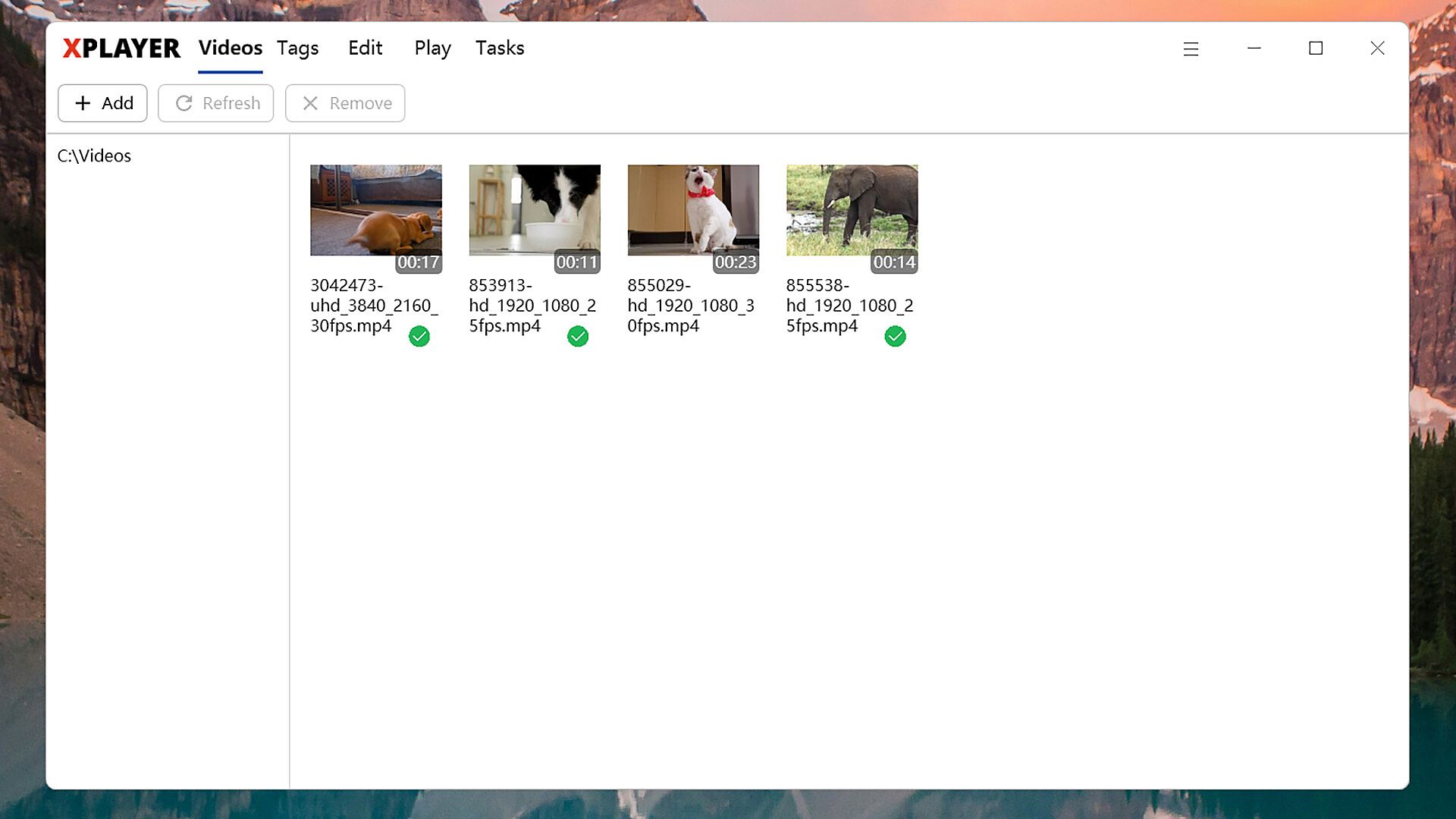This screenshot has width=1456, height=819.
Task: Click the Remove button
Action: [345, 103]
